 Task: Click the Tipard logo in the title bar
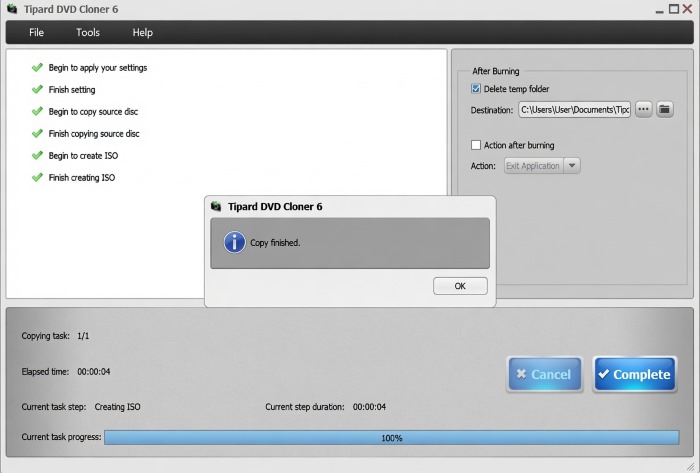12,8
